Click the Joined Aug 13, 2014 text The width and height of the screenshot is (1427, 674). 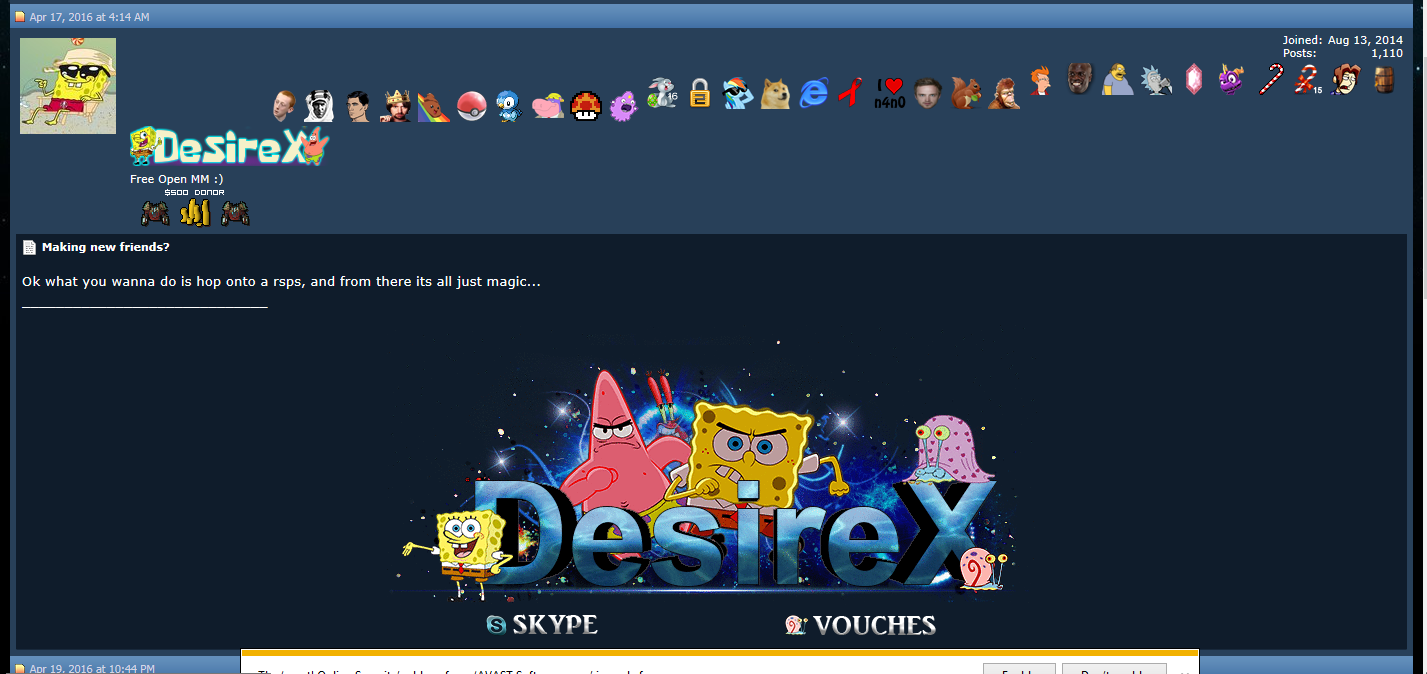pos(1343,40)
